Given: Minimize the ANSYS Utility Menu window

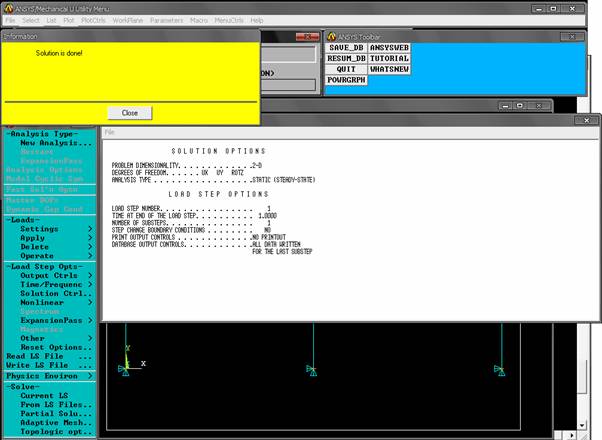Looking at the screenshot, I should pos(539,8).
